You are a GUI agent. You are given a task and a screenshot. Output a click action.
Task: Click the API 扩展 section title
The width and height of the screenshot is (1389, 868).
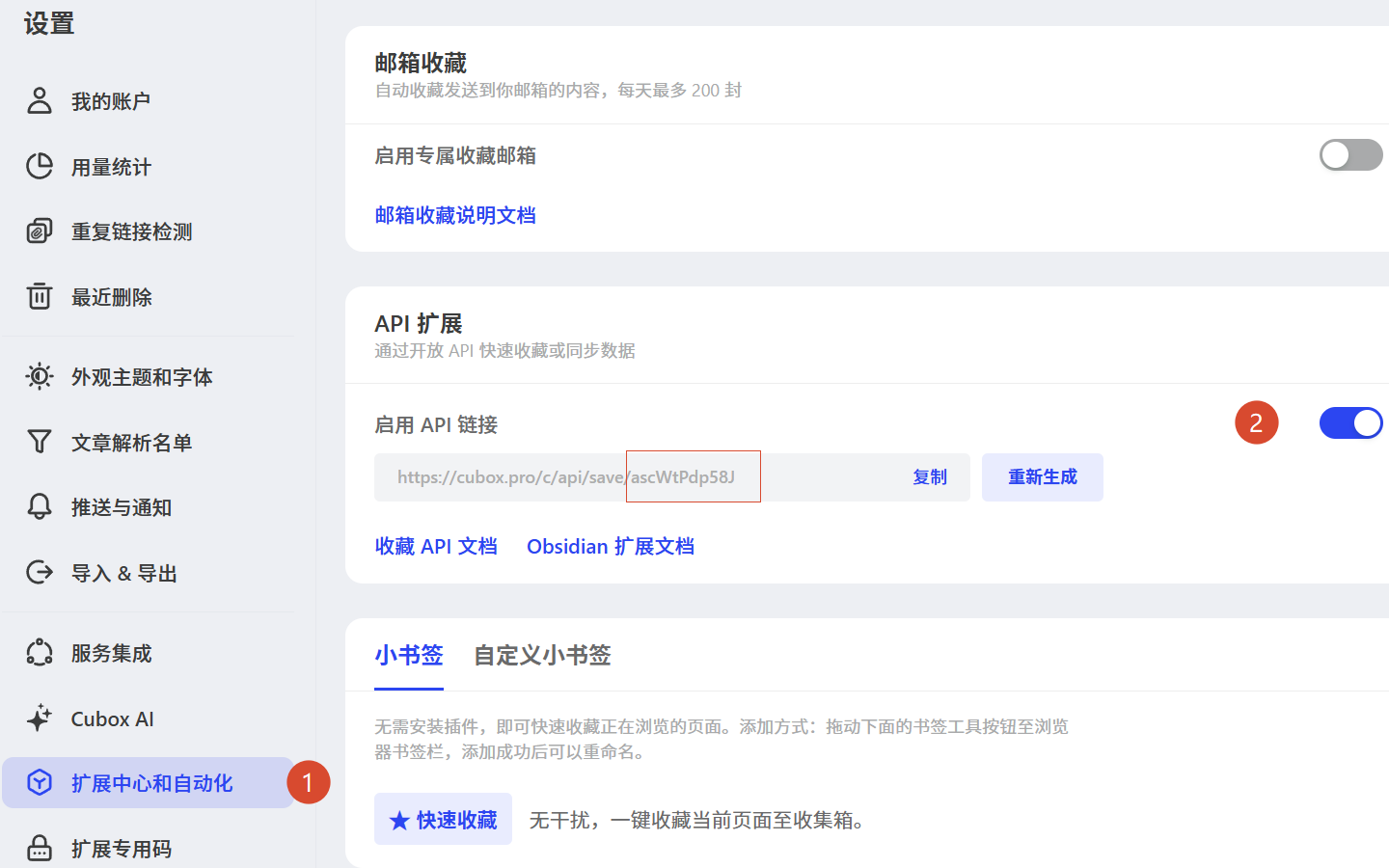click(419, 323)
